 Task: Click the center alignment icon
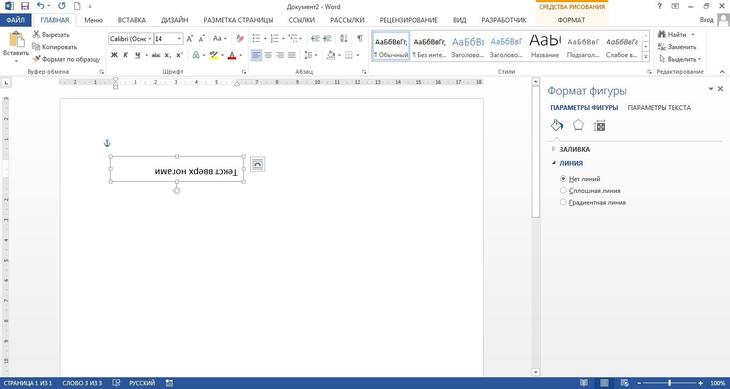[x=268, y=55]
